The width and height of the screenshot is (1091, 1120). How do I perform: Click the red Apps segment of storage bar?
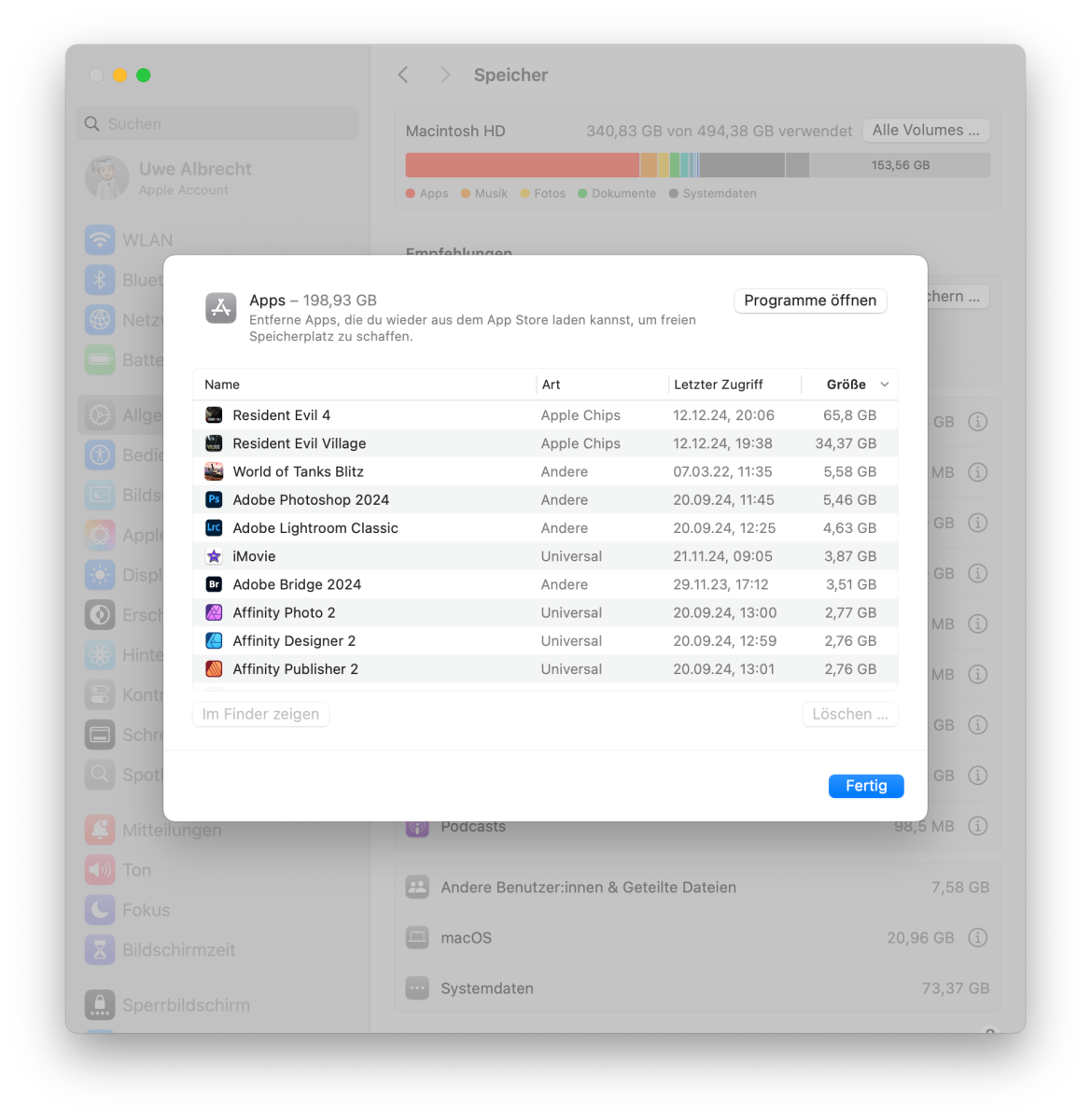(523, 165)
